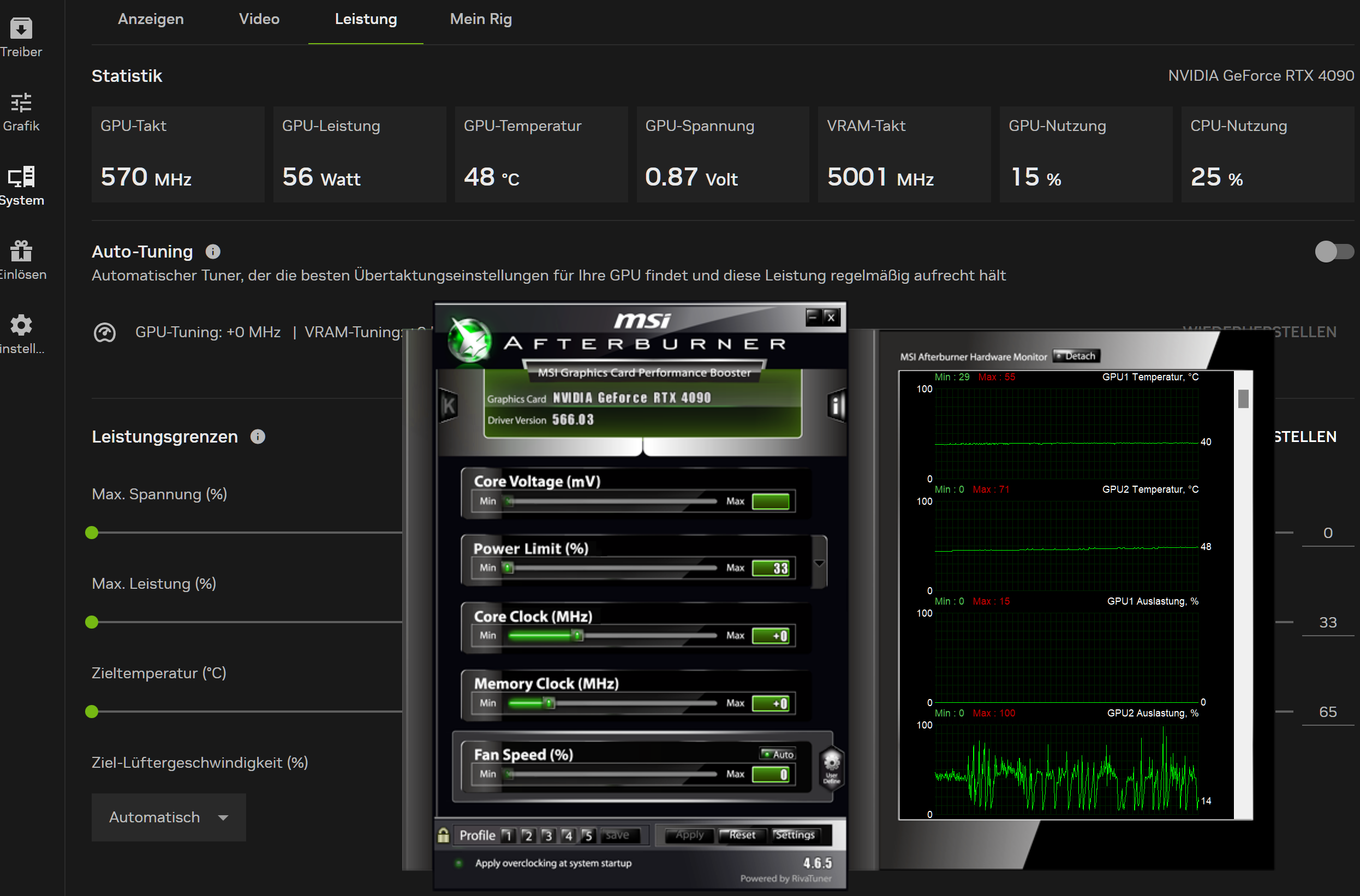Click the Afterburner info 'i' button
1360x896 pixels.
837,406
